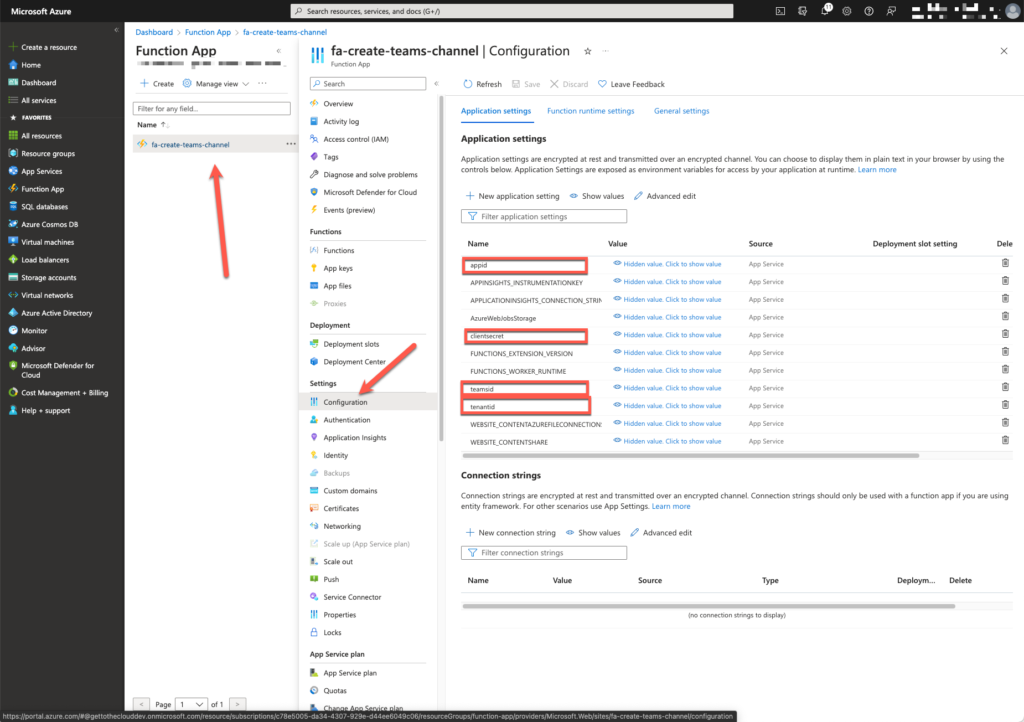Open the feedback icon in top bar
The width and height of the screenshot is (1024, 722).
[891, 11]
